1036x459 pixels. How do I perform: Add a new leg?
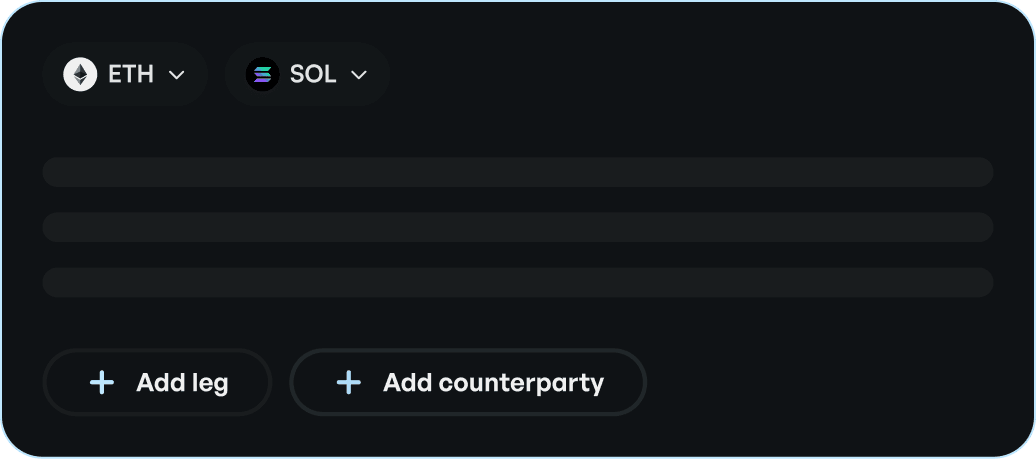click(157, 382)
